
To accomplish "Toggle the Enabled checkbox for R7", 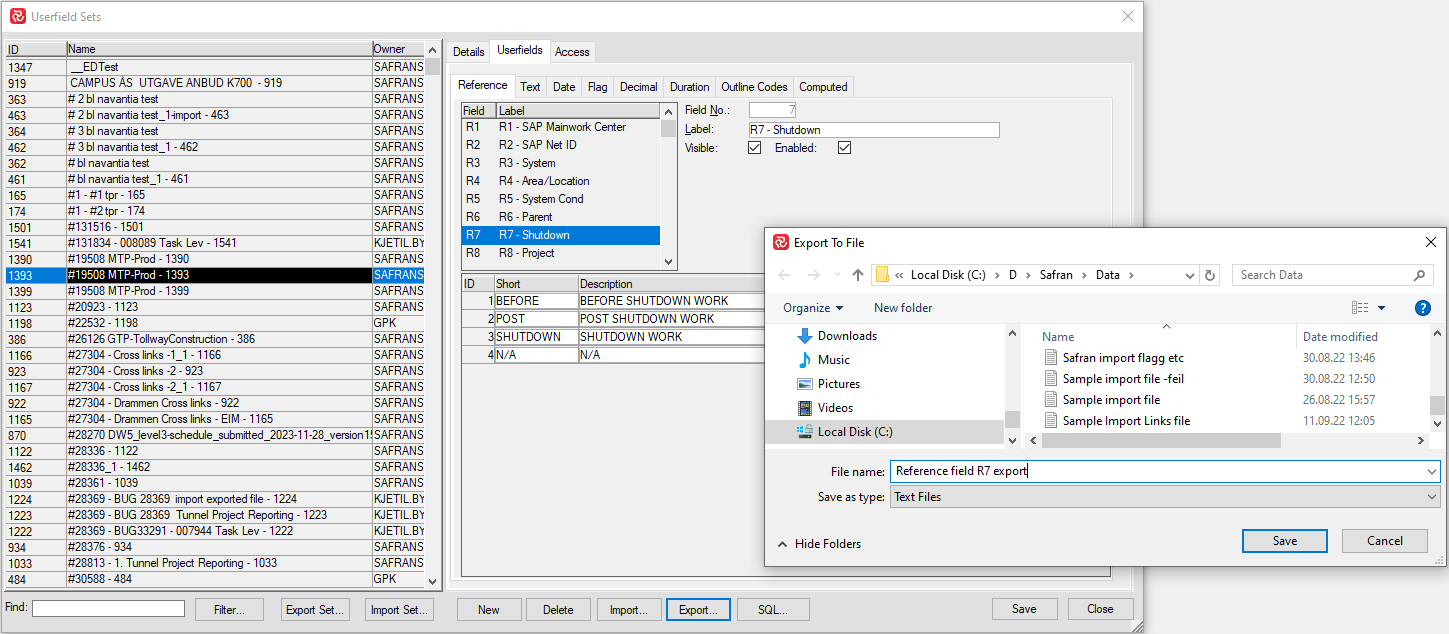I will click(844, 148).
